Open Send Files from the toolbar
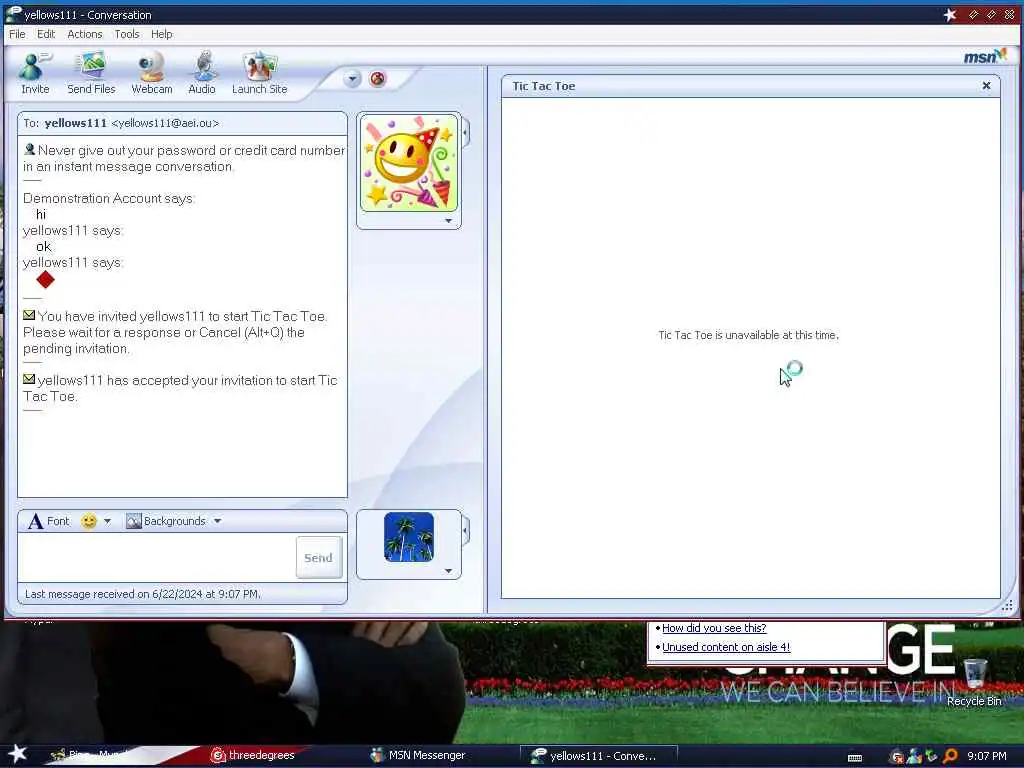Viewport: 1024px width, 768px height. tap(91, 73)
